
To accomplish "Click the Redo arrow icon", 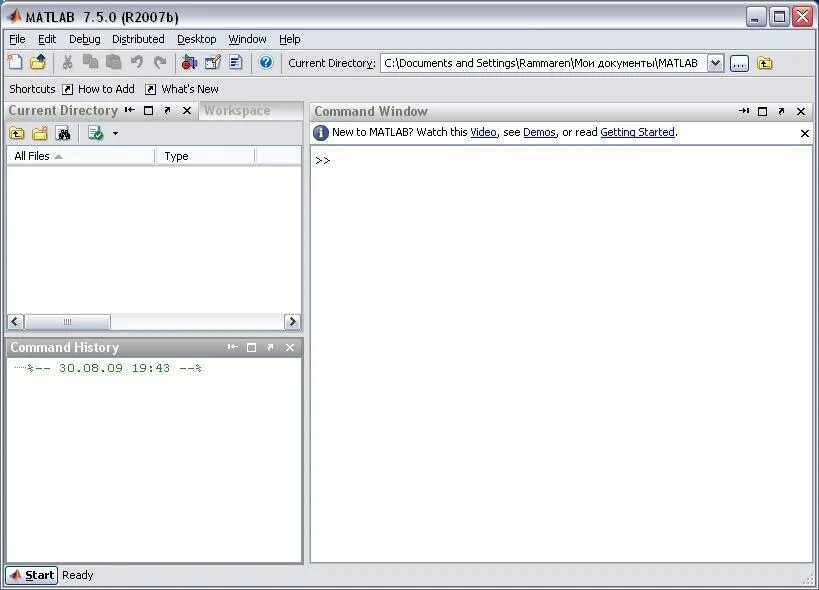I will tap(160, 62).
